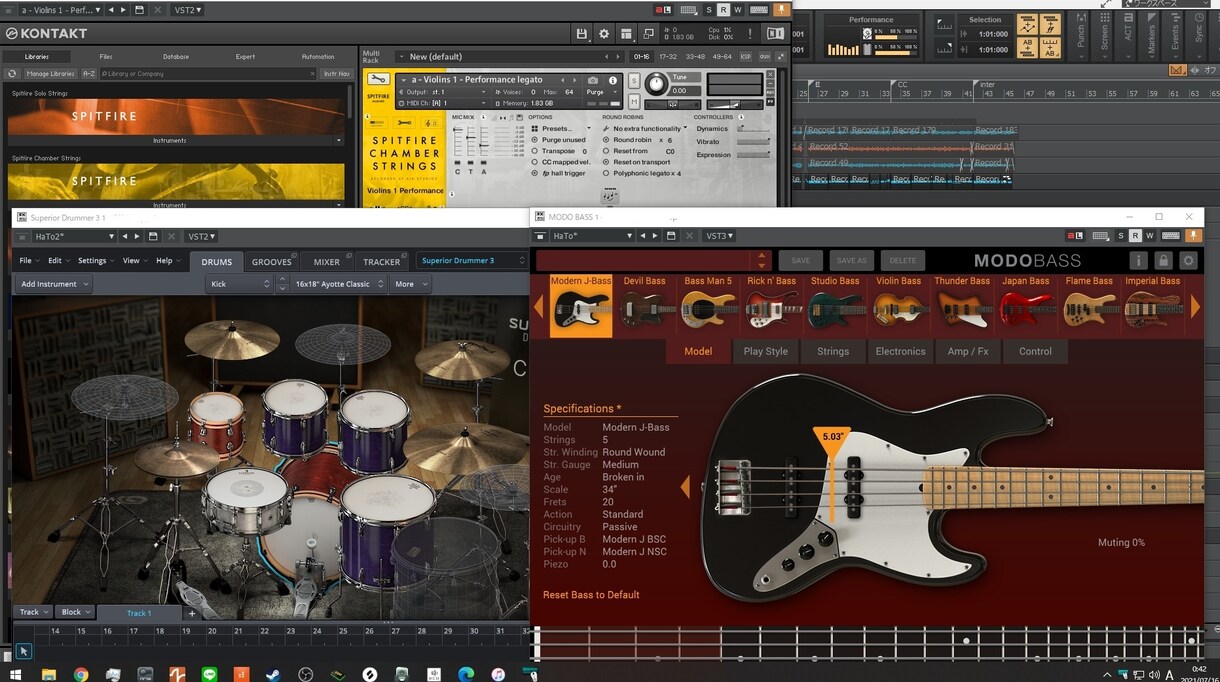Screen dimensions: 1220x682
Task: Click KSP button in Kontakt multi rack
Action: click(x=746, y=57)
